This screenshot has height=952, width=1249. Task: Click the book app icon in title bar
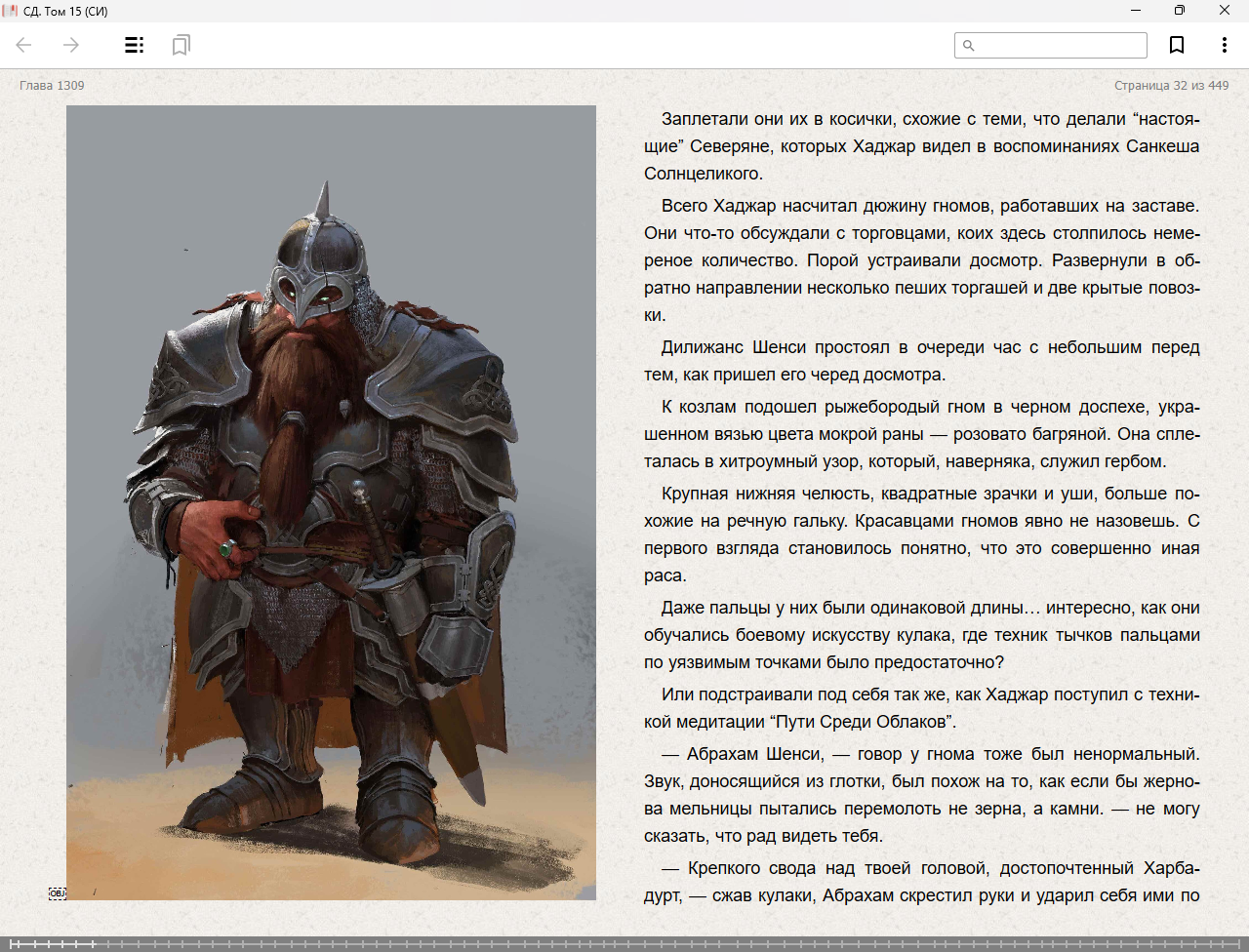11,11
